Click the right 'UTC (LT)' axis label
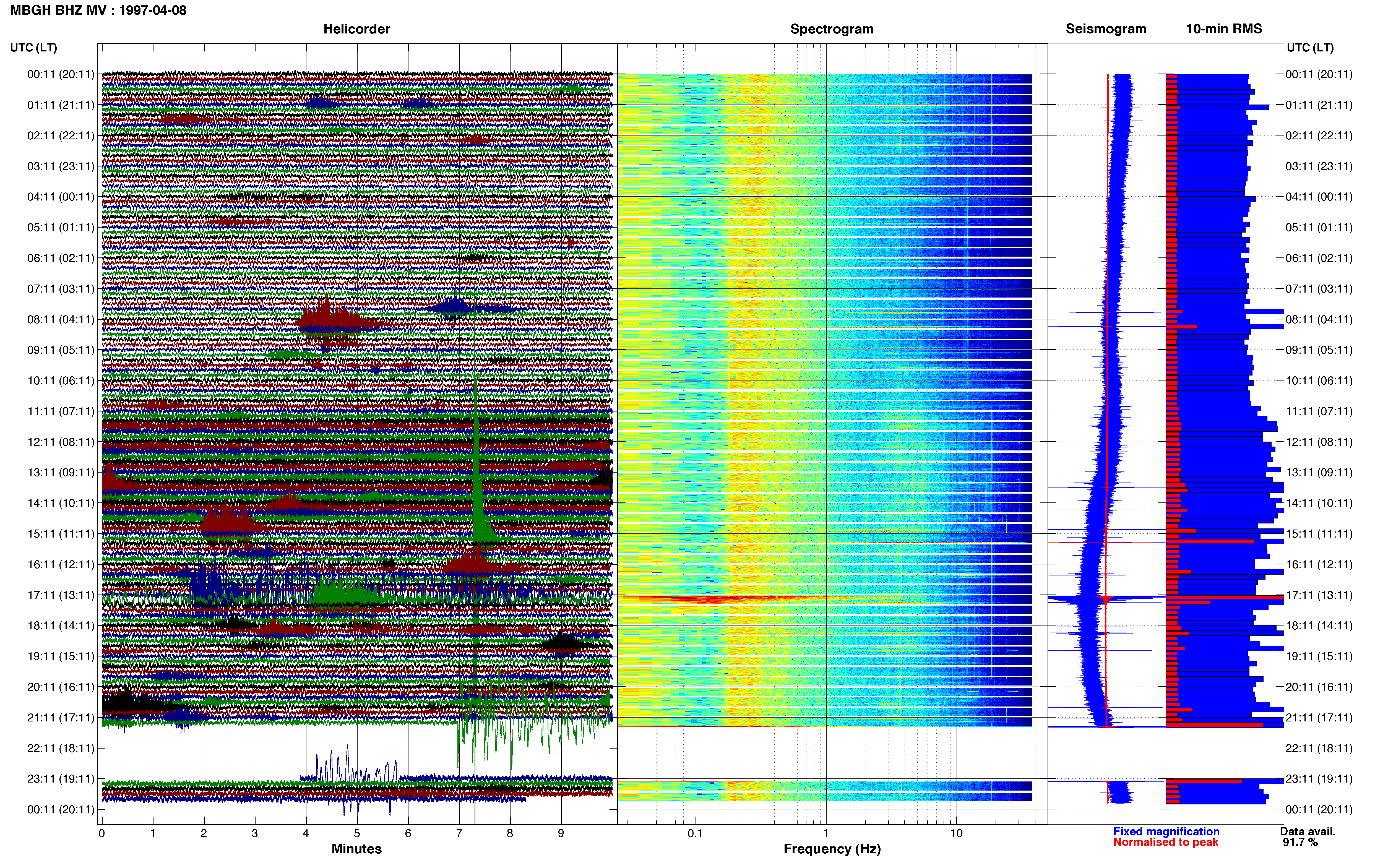Screen dimensions: 1388x868 1310,48
